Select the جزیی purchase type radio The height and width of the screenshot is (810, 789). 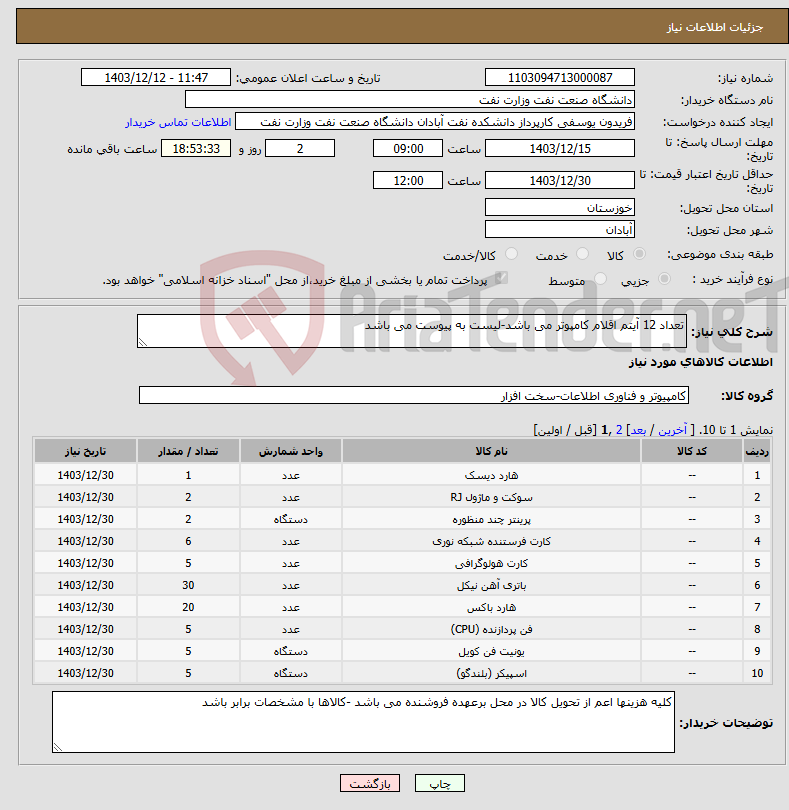point(664,279)
